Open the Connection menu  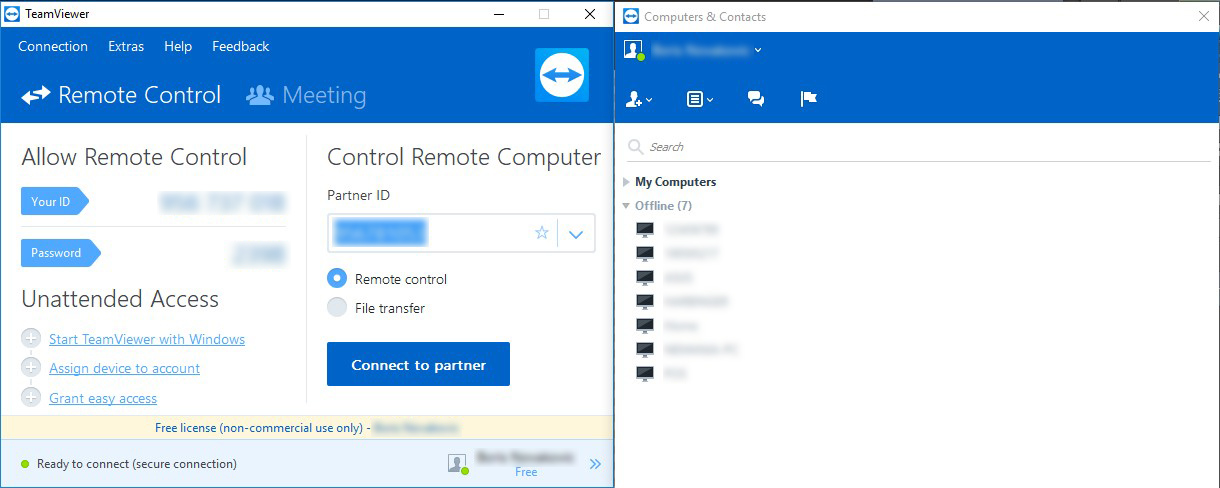[53, 46]
